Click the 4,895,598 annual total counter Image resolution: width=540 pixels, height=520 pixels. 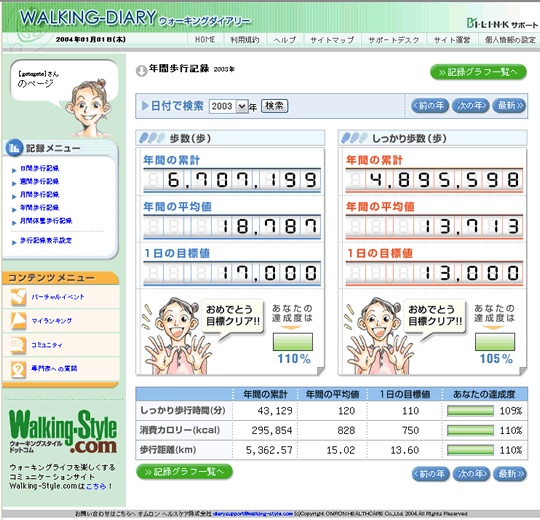click(434, 180)
